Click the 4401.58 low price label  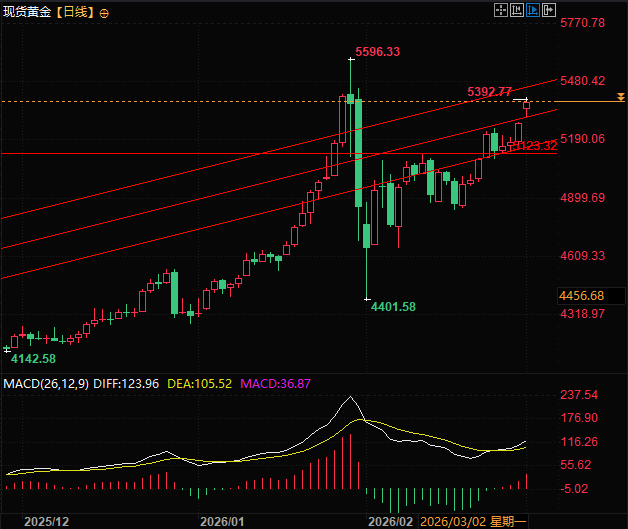[393, 307]
